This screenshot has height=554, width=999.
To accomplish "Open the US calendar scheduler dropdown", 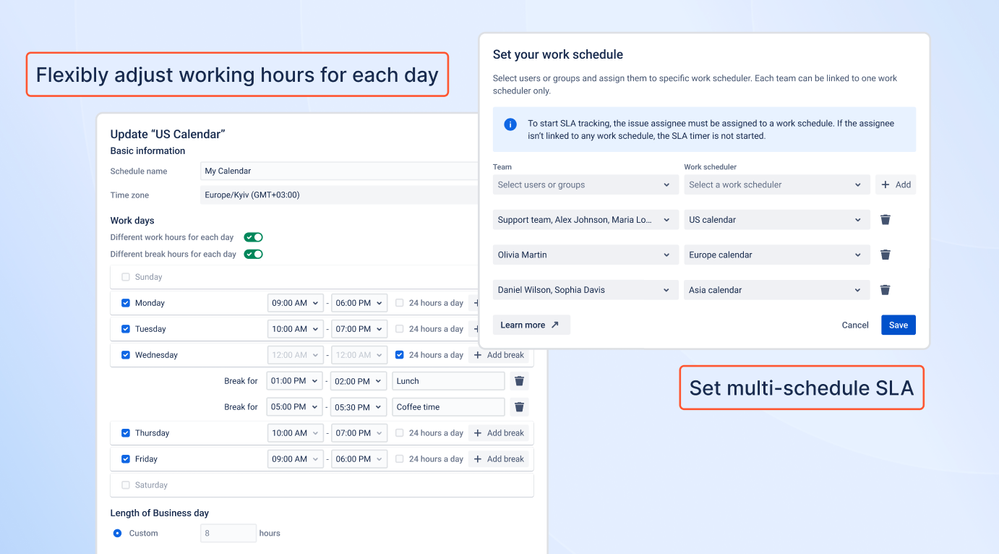I will click(775, 220).
